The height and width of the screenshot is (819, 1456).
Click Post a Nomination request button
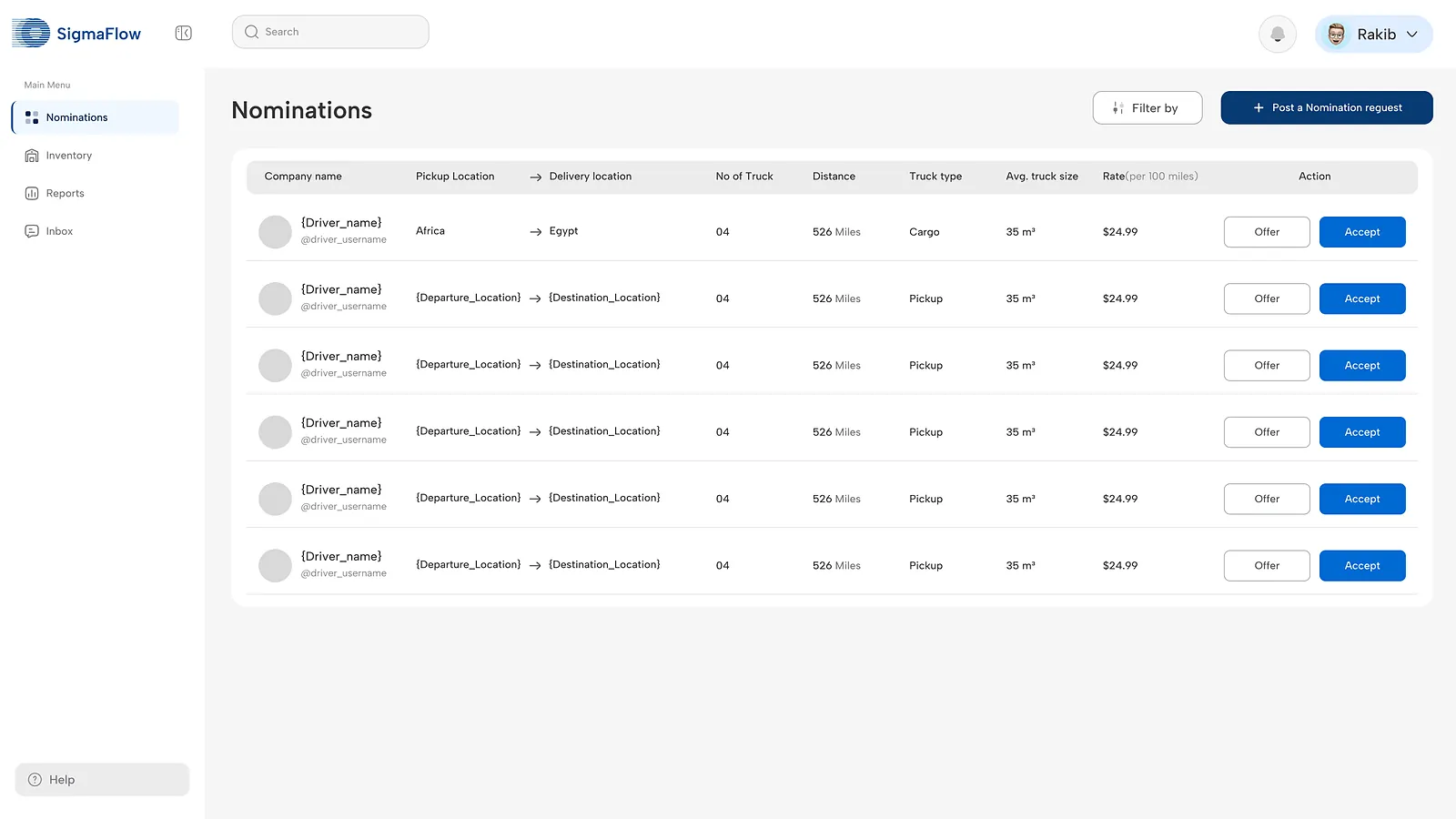[1327, 107]
